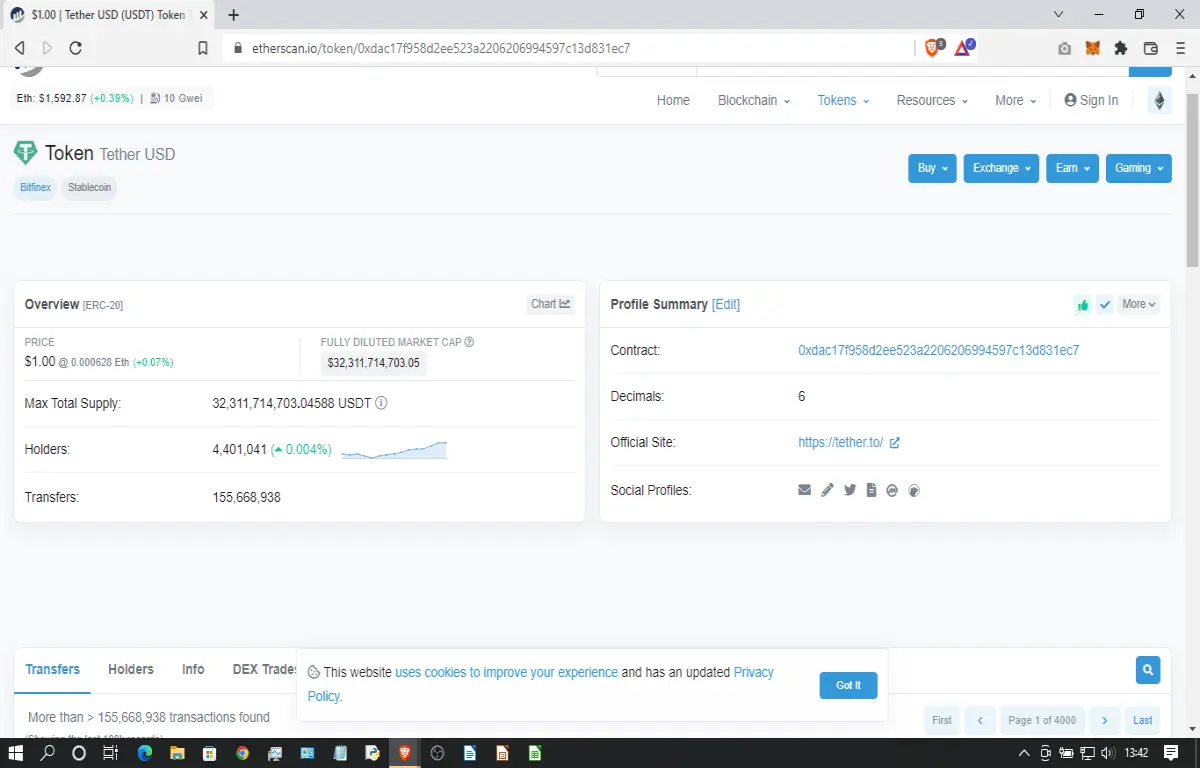Viewport: 1200px width, 768px height.
Task: Click the Tether token logo
Action: (25, 153)
